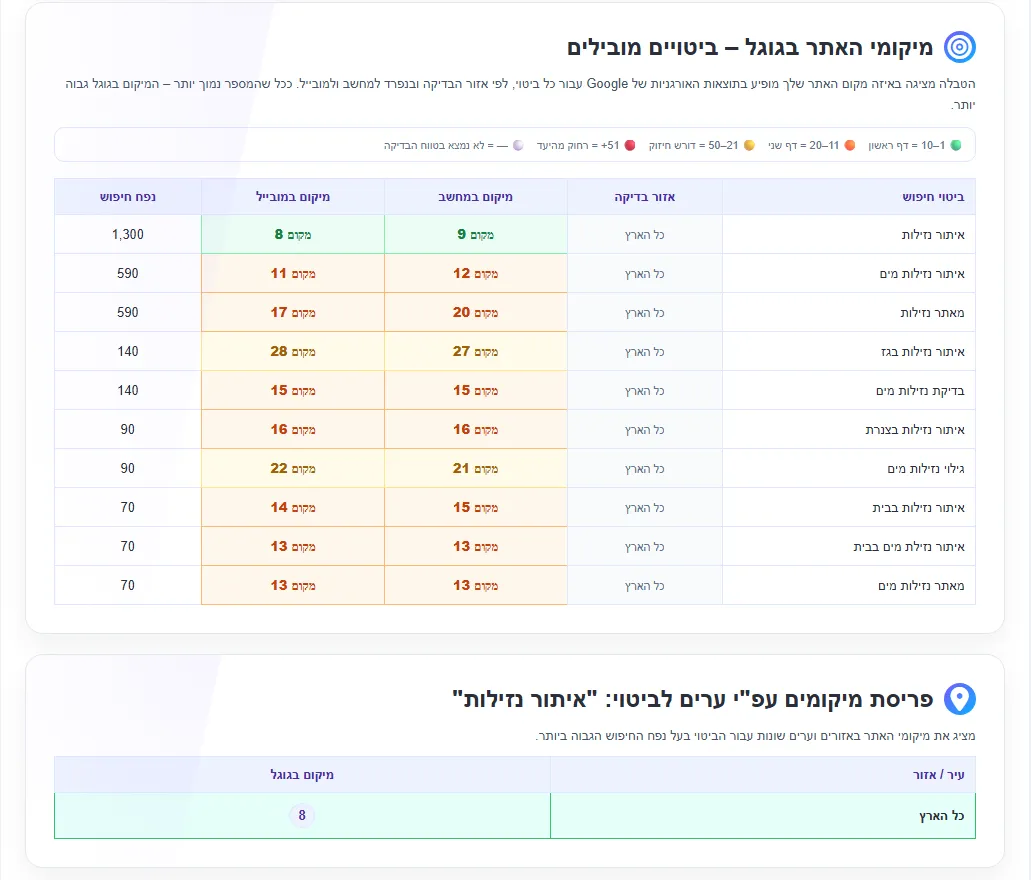Click the כל הארץ cell in cities table

point(763,816)
